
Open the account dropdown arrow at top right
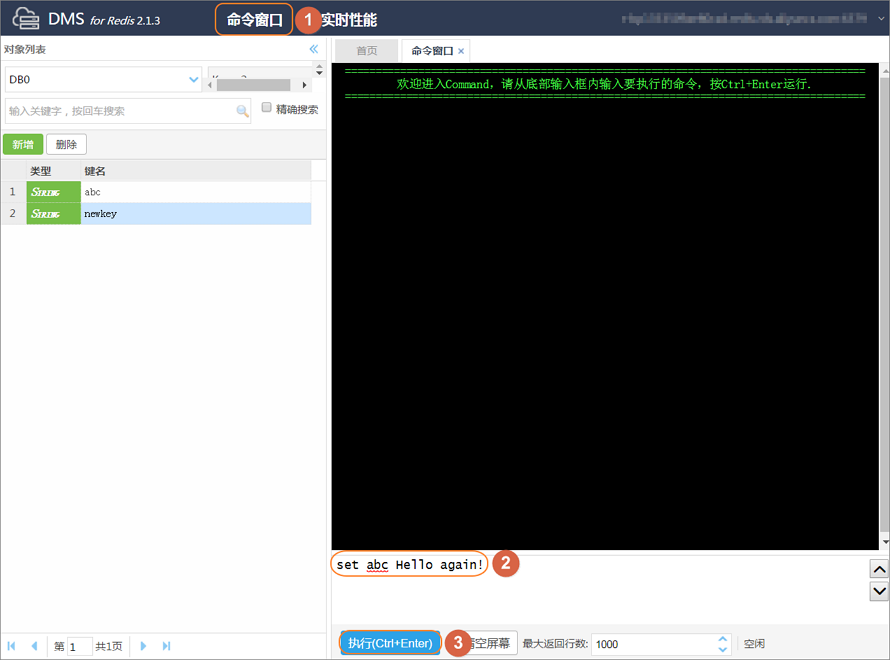tap(881, 18)
